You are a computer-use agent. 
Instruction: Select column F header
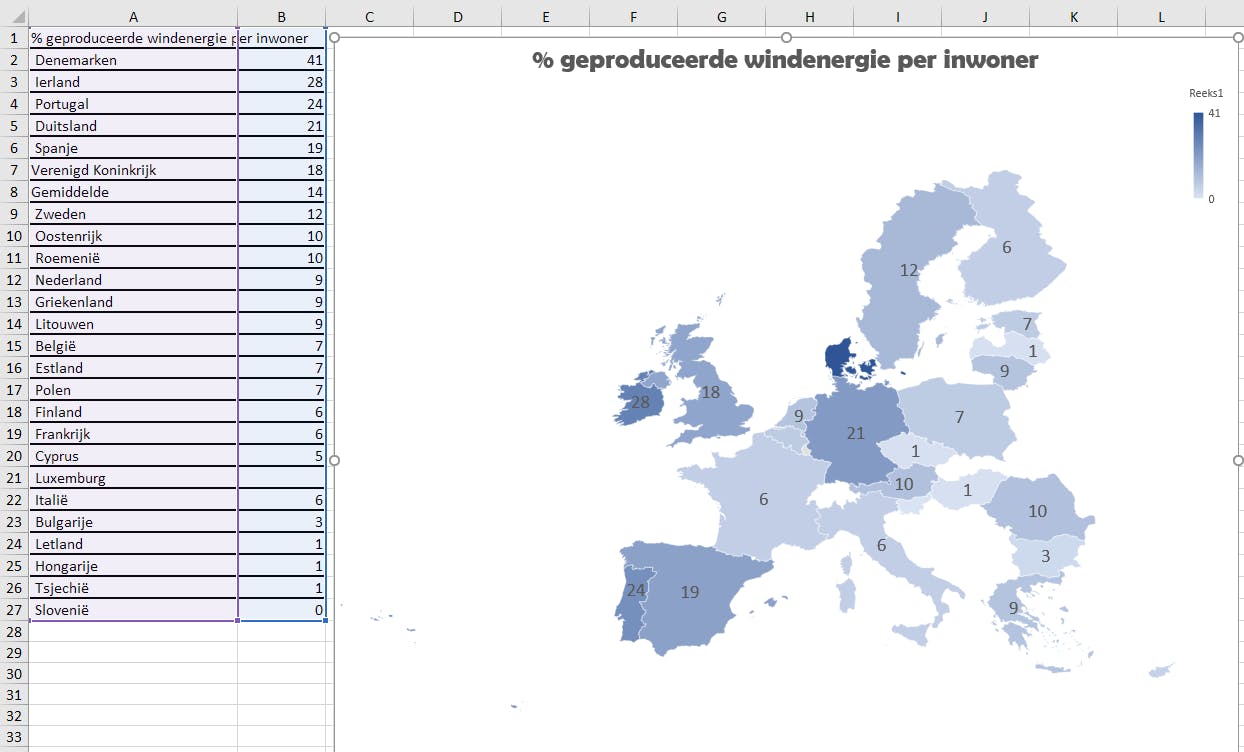coord(634,17)
